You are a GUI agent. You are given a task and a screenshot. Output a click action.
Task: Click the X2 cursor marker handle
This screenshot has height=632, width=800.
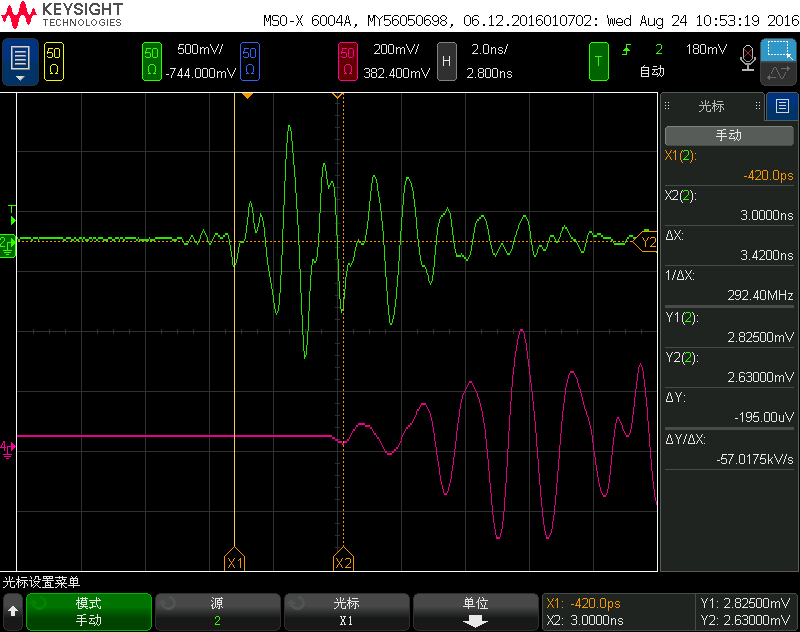pos(343,562)
